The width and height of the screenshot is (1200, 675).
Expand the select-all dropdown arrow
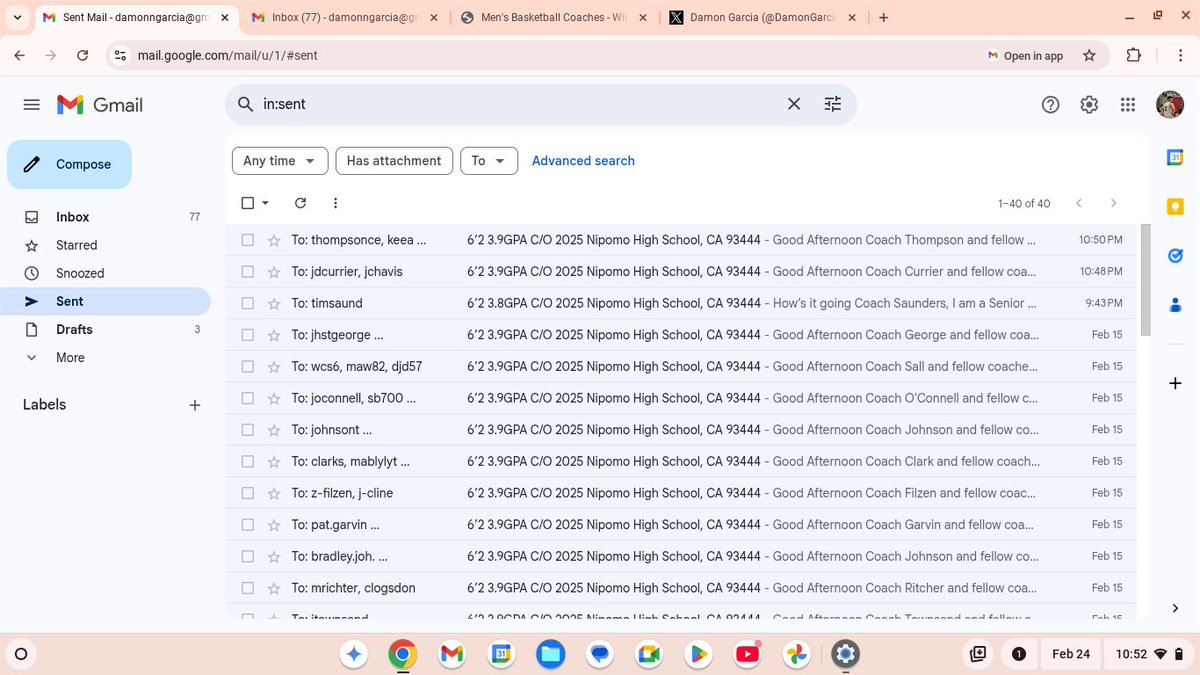coord(265,203)
